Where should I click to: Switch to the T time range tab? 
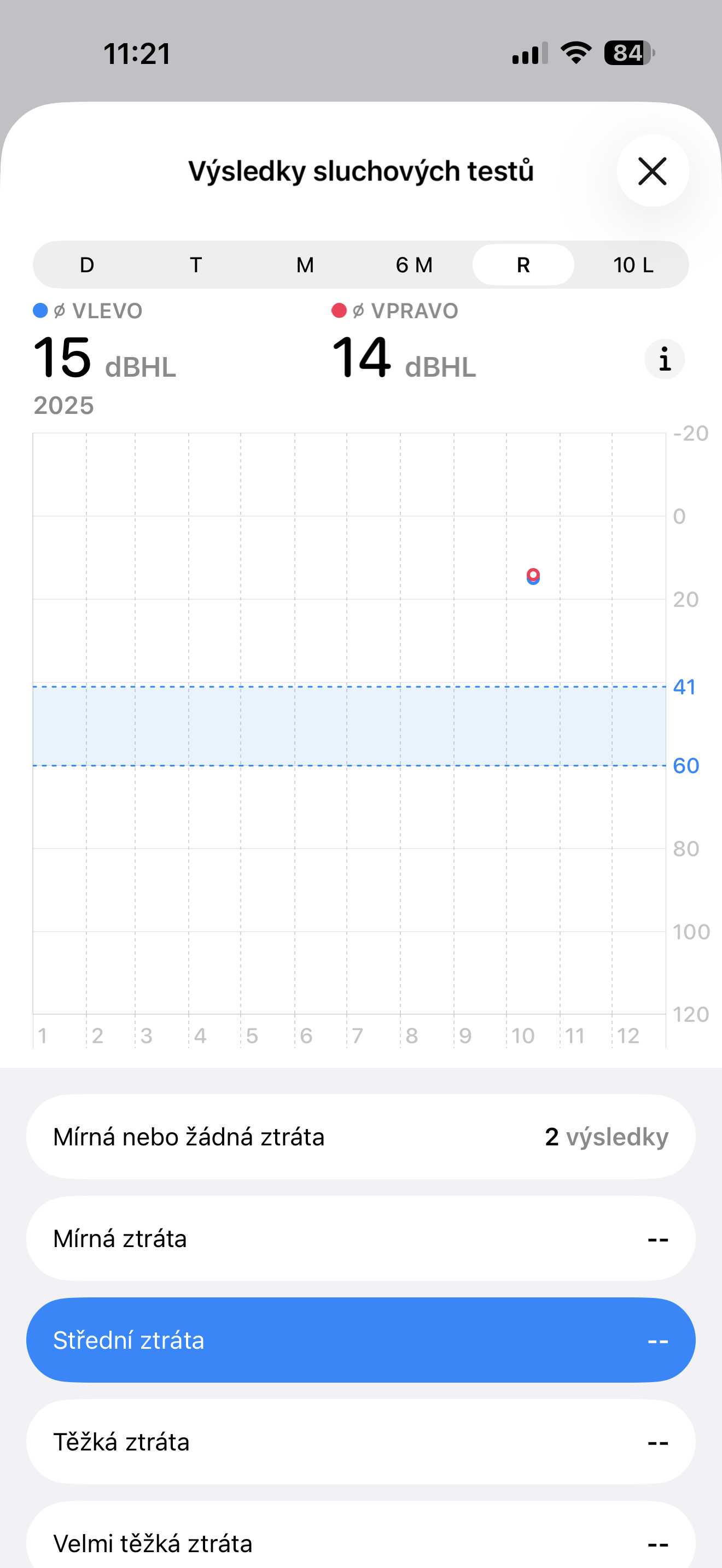pos(196,265)
